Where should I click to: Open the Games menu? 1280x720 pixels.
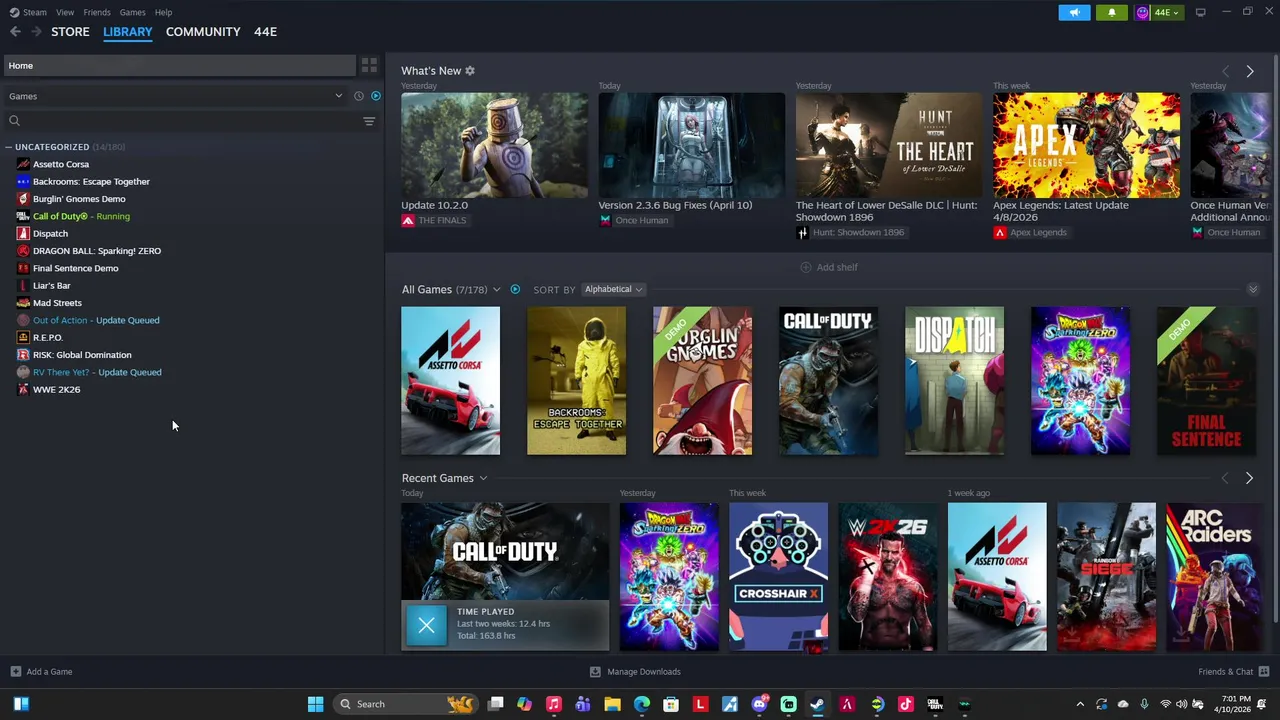click(132, 12)
